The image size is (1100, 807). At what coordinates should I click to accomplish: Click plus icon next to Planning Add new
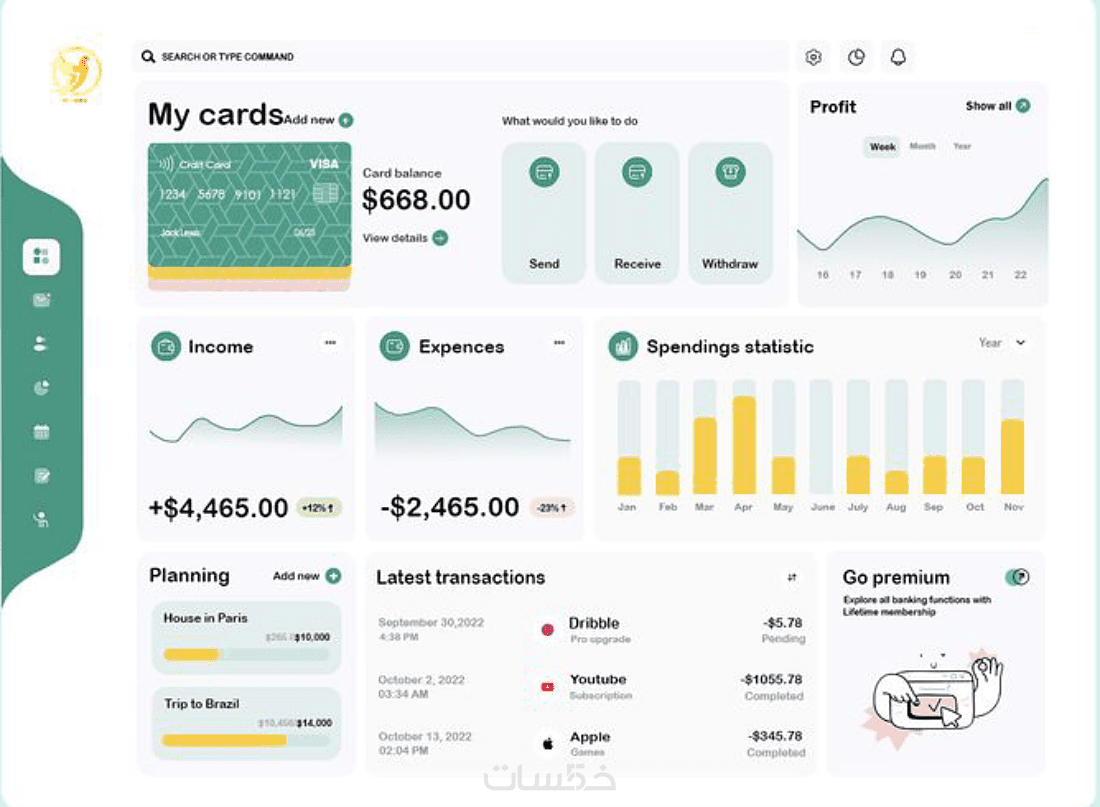(x=334, y=575)
